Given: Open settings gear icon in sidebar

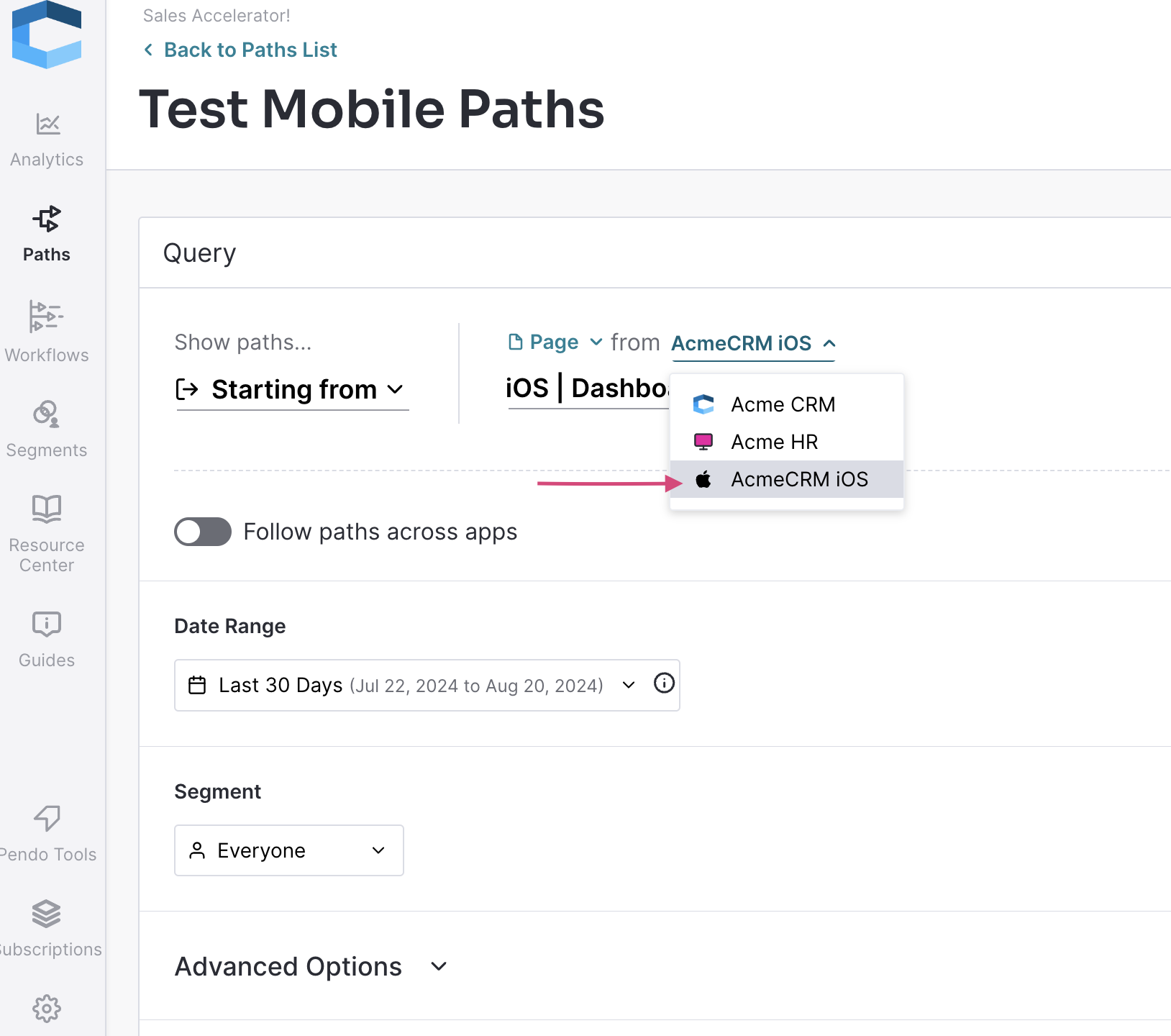Looking at the screenshot, I should (x=47, y=1009).
